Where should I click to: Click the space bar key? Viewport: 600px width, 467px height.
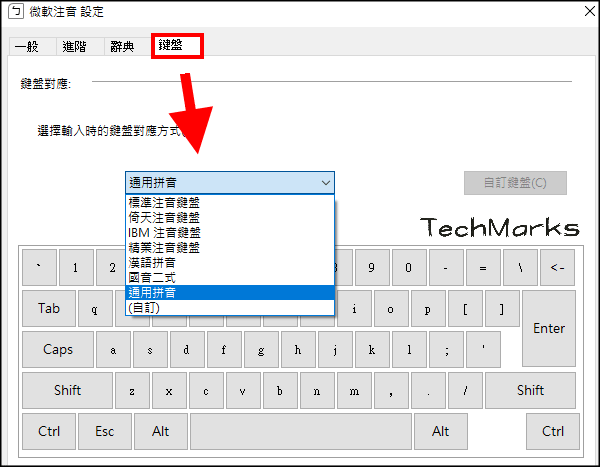(301, 431)
